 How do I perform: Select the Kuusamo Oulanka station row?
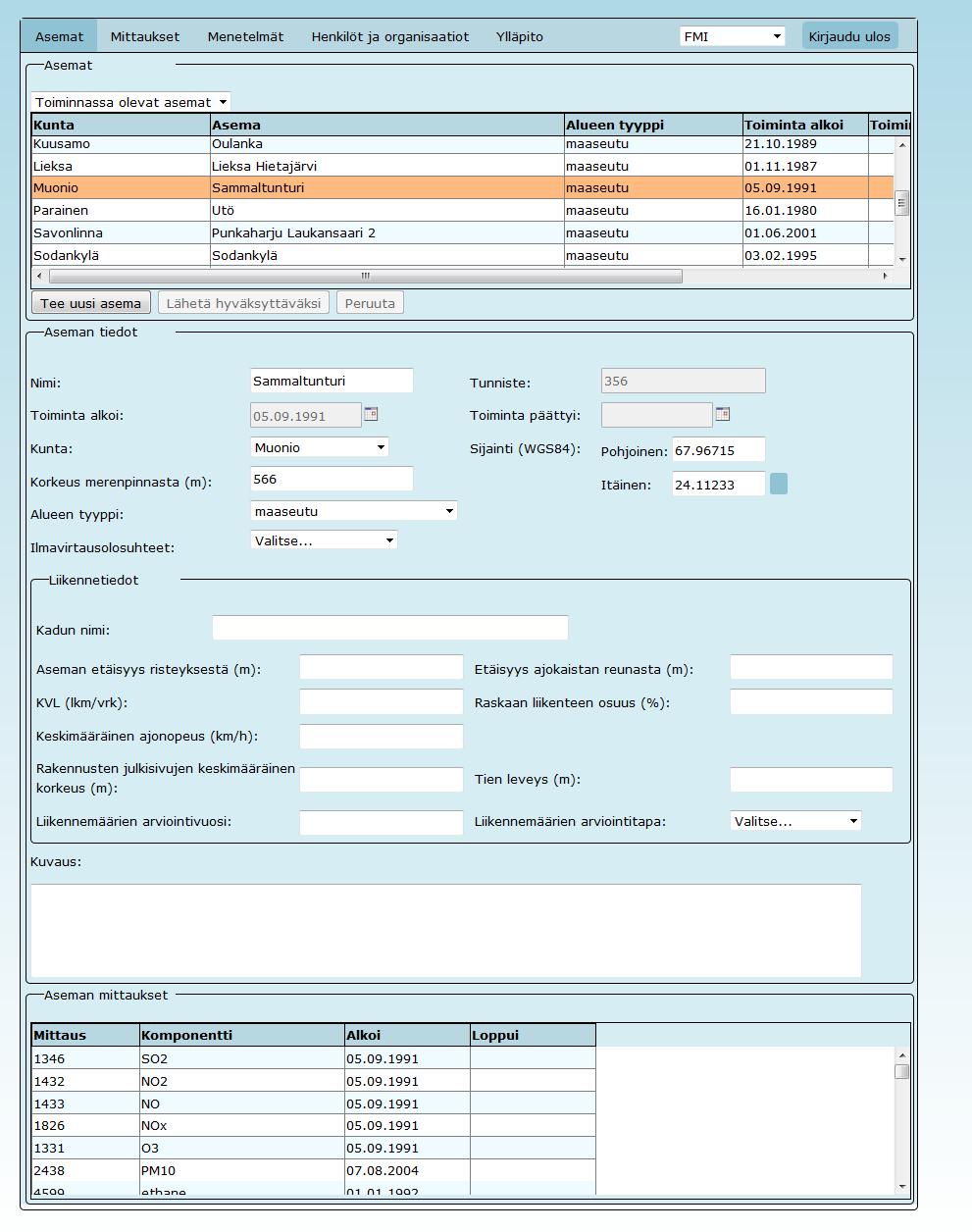(463, 143)
